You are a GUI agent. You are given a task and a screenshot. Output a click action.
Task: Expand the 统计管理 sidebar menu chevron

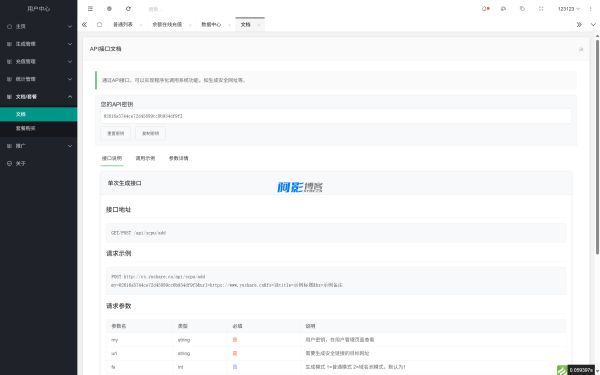pos(70,79)
